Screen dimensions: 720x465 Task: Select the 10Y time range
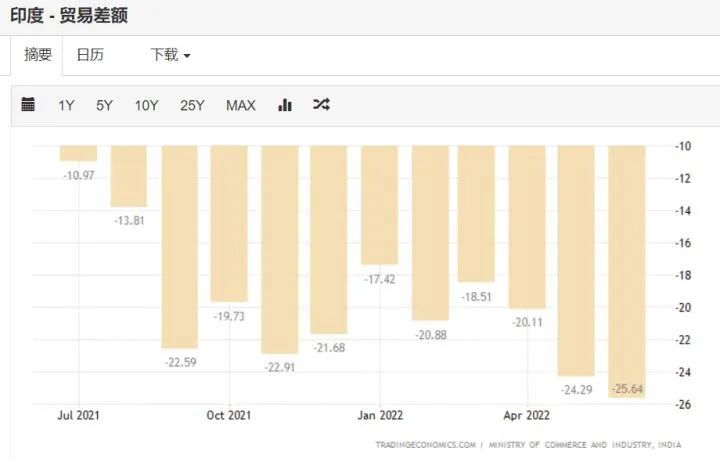tap(146, 105)
